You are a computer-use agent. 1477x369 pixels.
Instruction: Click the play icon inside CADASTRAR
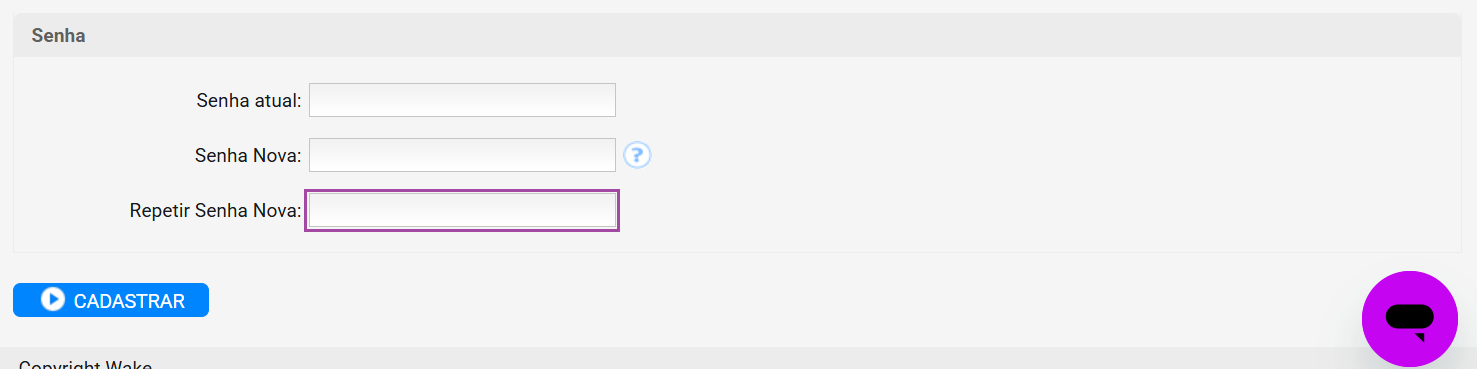pyautogui.click(x=53, y=300)
